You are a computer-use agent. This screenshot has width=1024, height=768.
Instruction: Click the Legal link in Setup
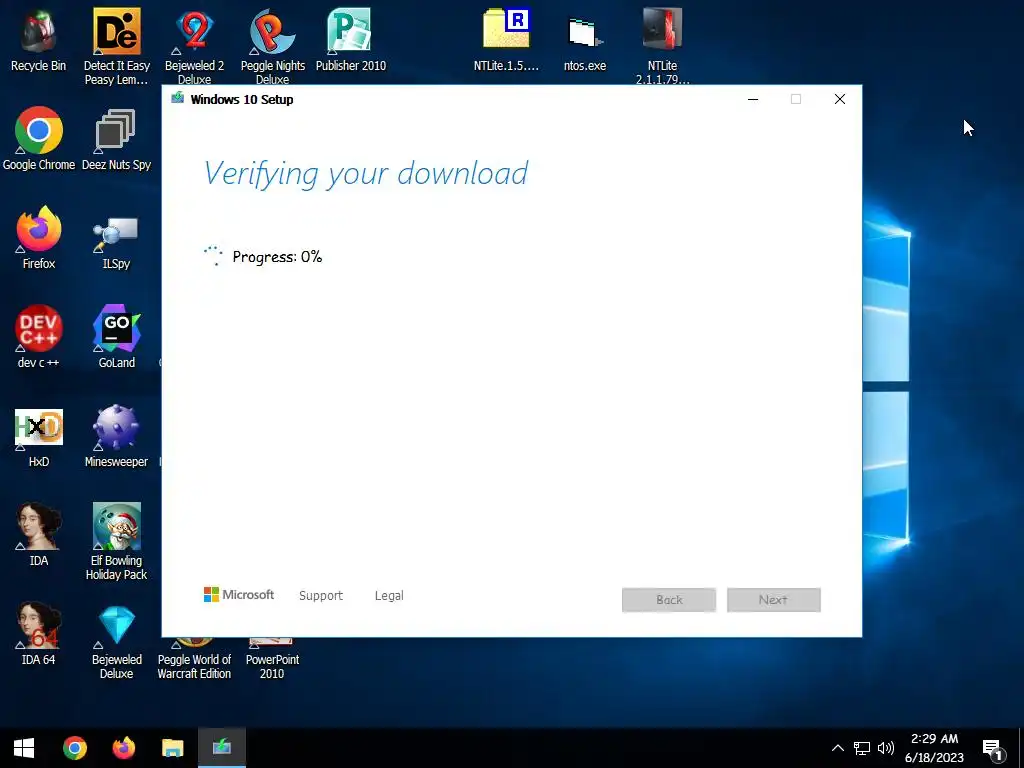click(389, 596)
